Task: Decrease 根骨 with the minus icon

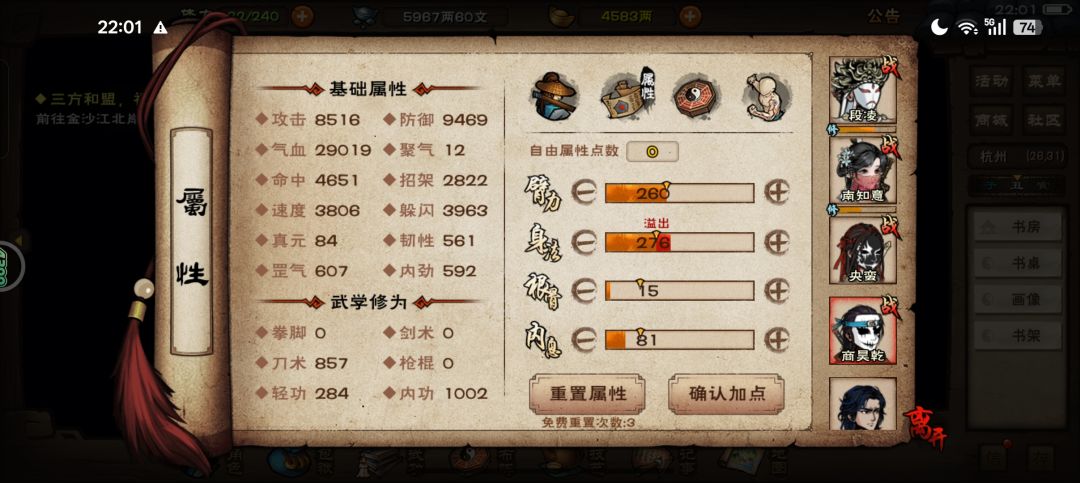Action: pos(583,290)
